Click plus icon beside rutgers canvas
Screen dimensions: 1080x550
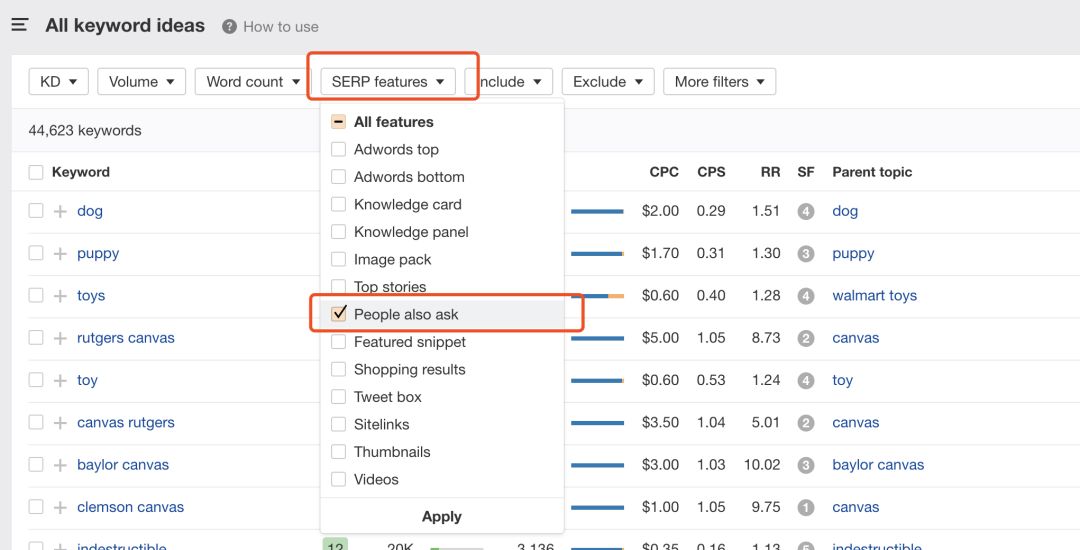point(60,338)
